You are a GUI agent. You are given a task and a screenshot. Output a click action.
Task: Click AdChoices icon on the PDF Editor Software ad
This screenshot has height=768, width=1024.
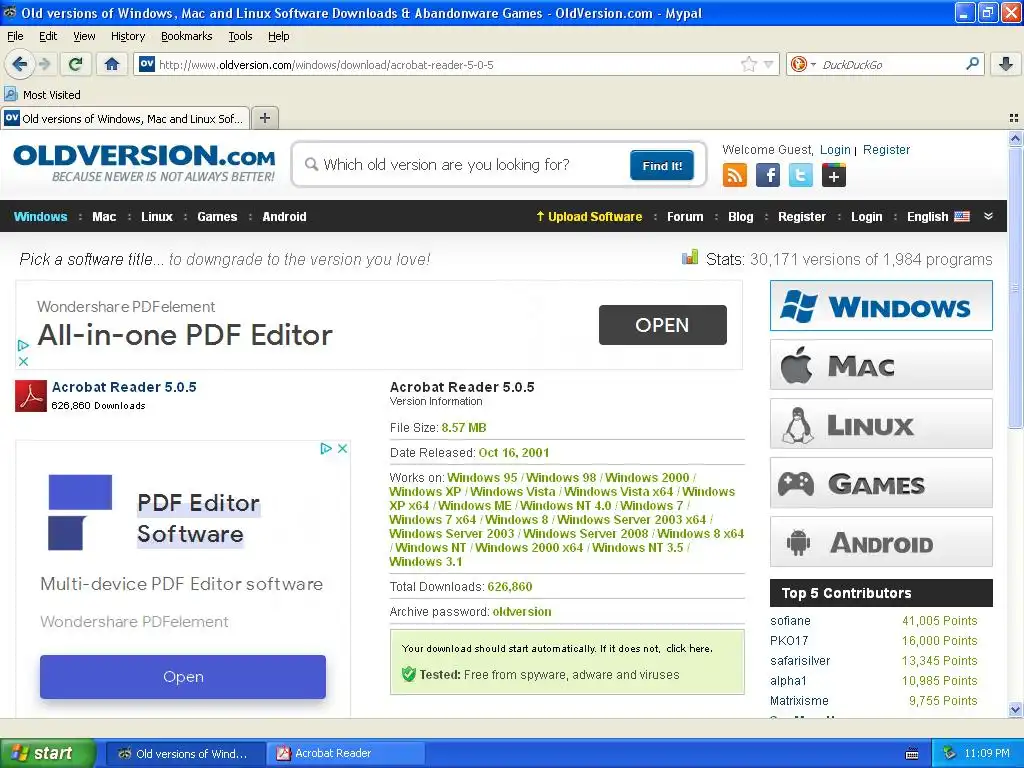pyautogui.click(x=326, y=449)
